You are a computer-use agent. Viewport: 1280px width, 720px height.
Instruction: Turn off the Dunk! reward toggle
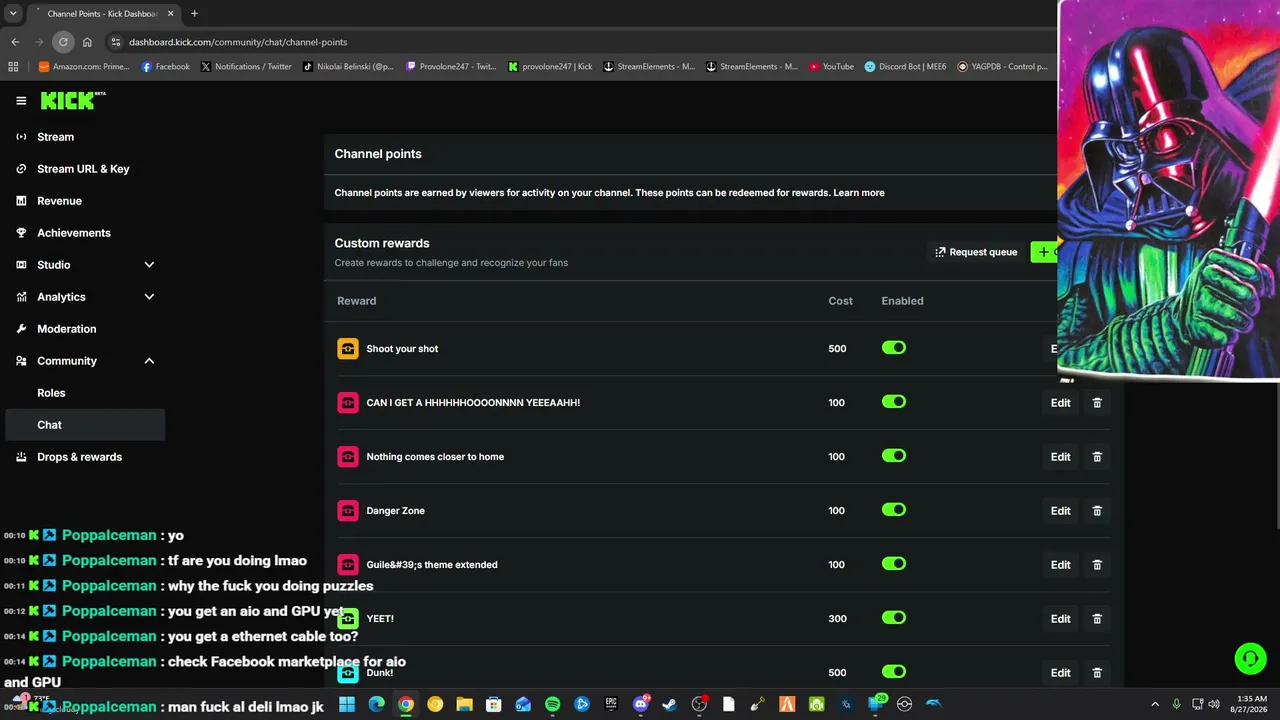(x=894, y=672)
